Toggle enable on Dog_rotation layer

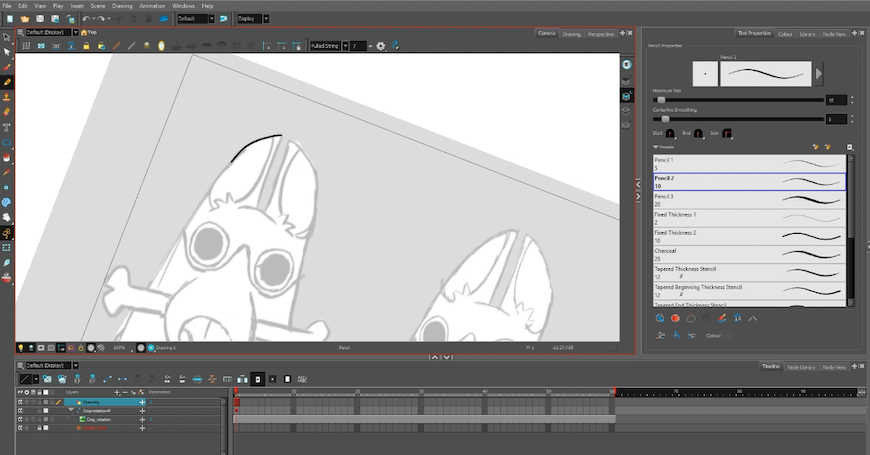pyautogui.click(x=21, y=419)
